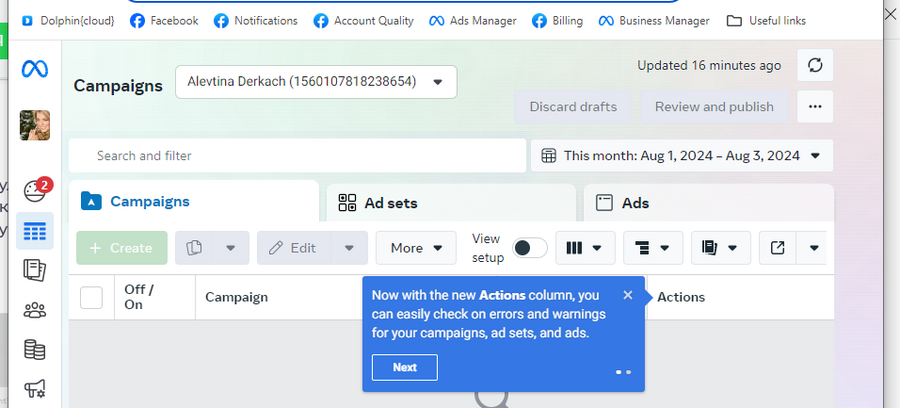Open the Alevtina Derkach account dropdown

click(316, 82)
